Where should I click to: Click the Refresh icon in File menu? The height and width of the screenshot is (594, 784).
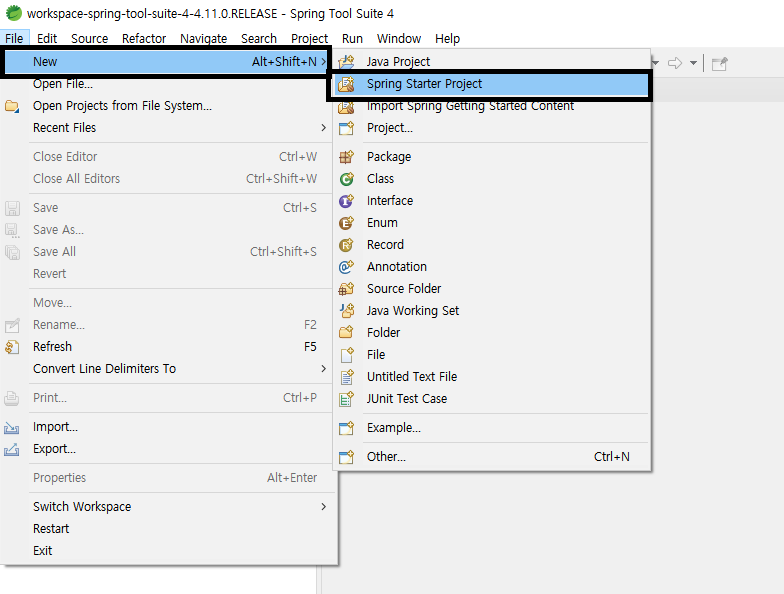[12, 347]
